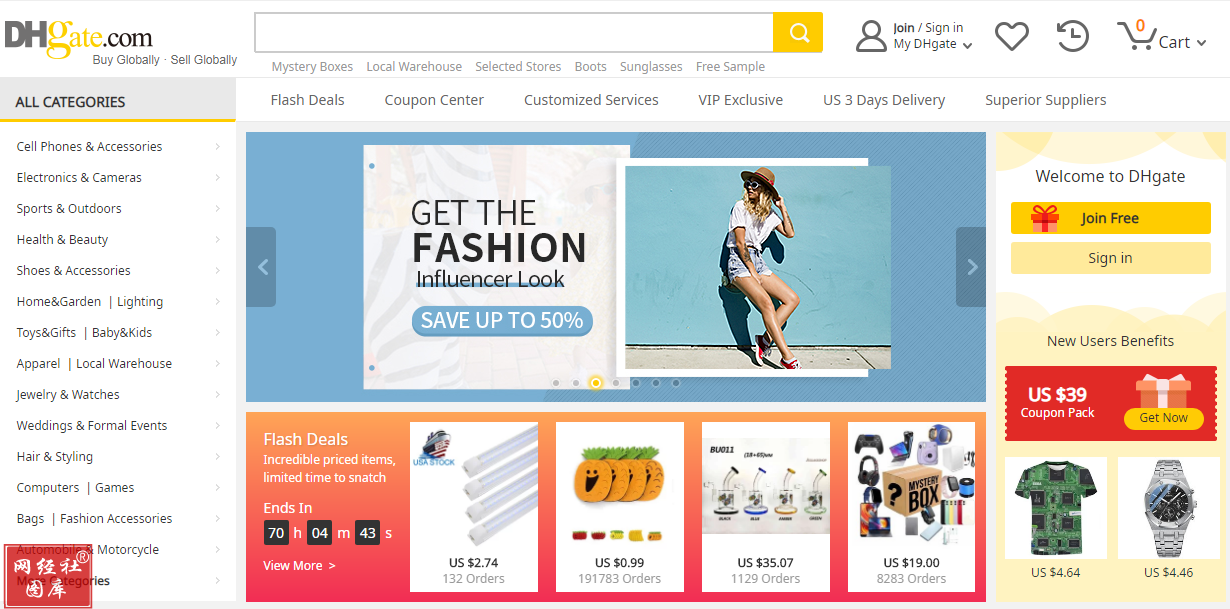Screen dimensions: 1230x609
Task: Open the VIP Exclusive tab
Action: (741, 100)
